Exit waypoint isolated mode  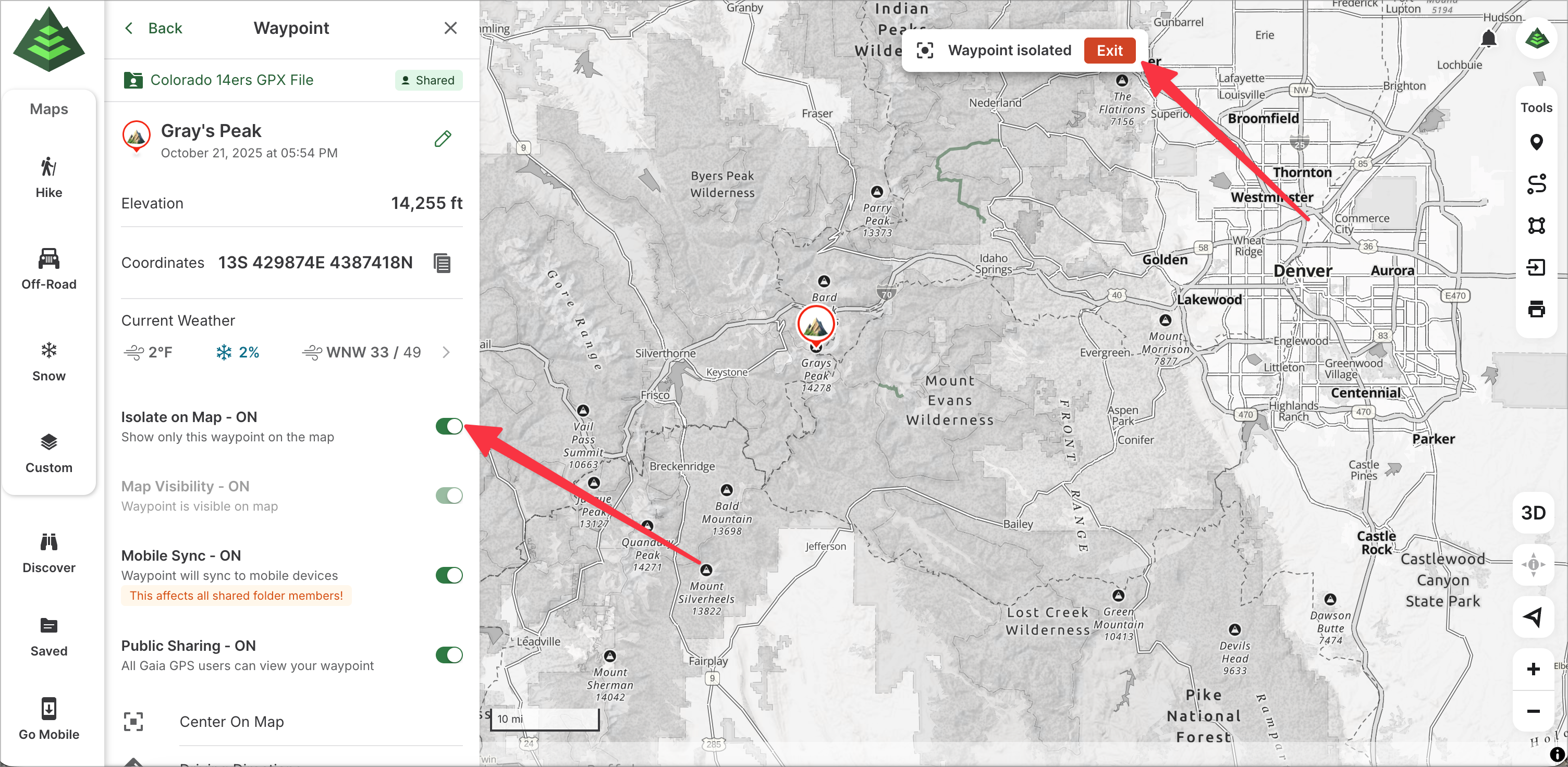(1109, 51)
